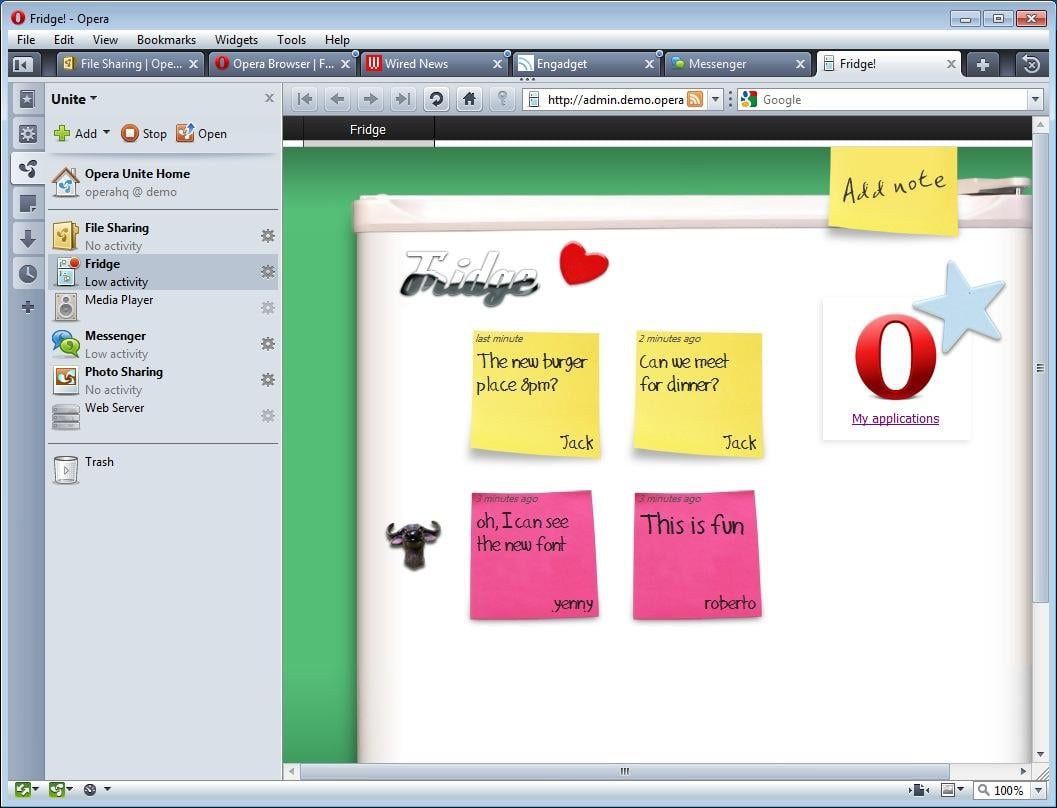Expand the Google search engine dropdown

click(1034, 99)
